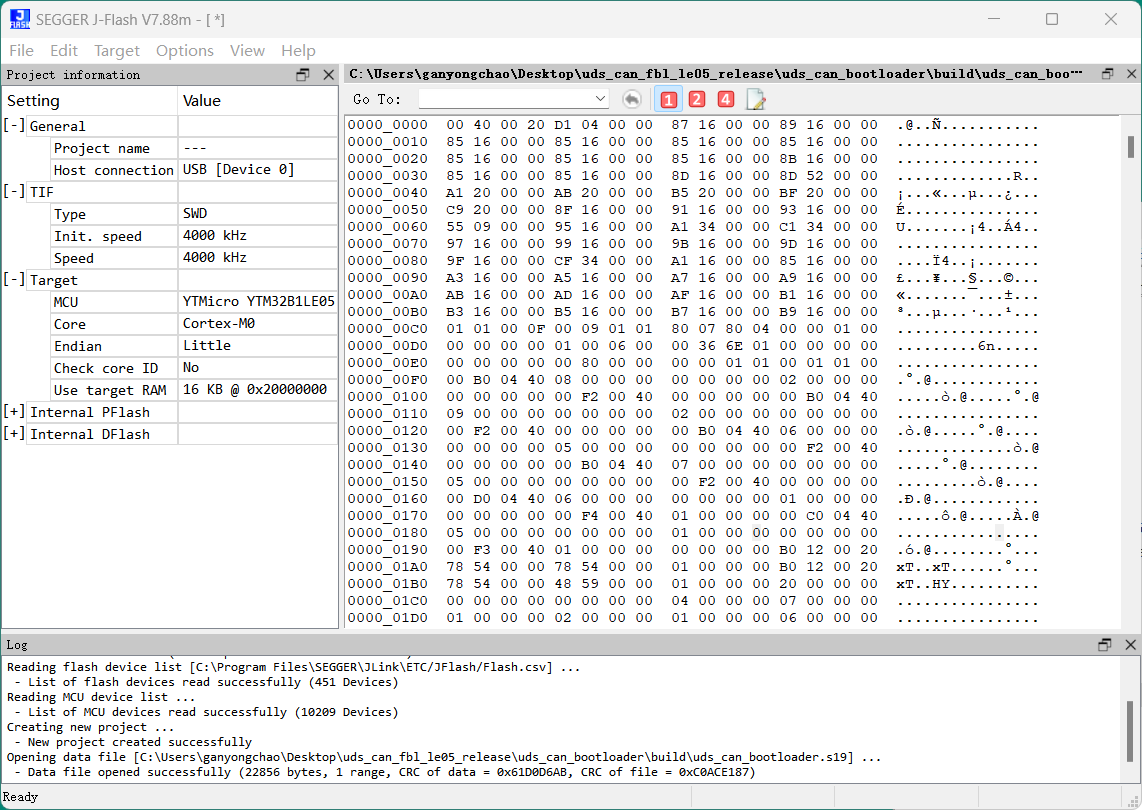Viewport: 1142px width, 810px height.
Task: Select 2-byte display width button
Action: pos(697,99)
